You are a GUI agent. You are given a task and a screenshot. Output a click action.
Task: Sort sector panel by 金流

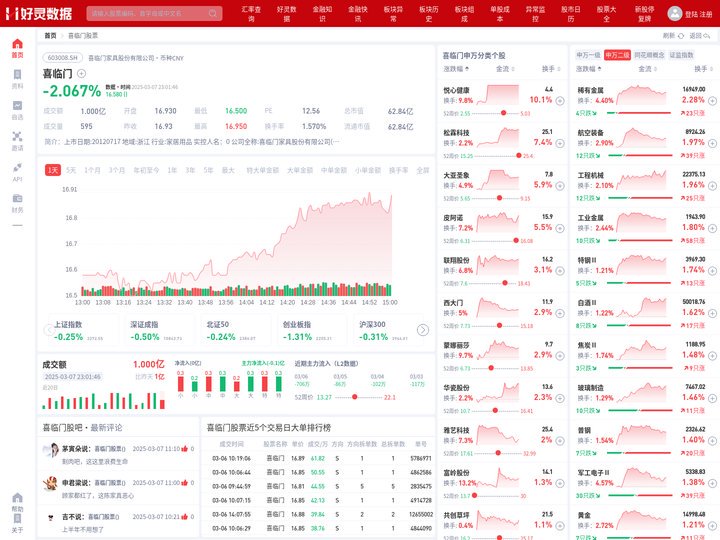coord(647,69)
